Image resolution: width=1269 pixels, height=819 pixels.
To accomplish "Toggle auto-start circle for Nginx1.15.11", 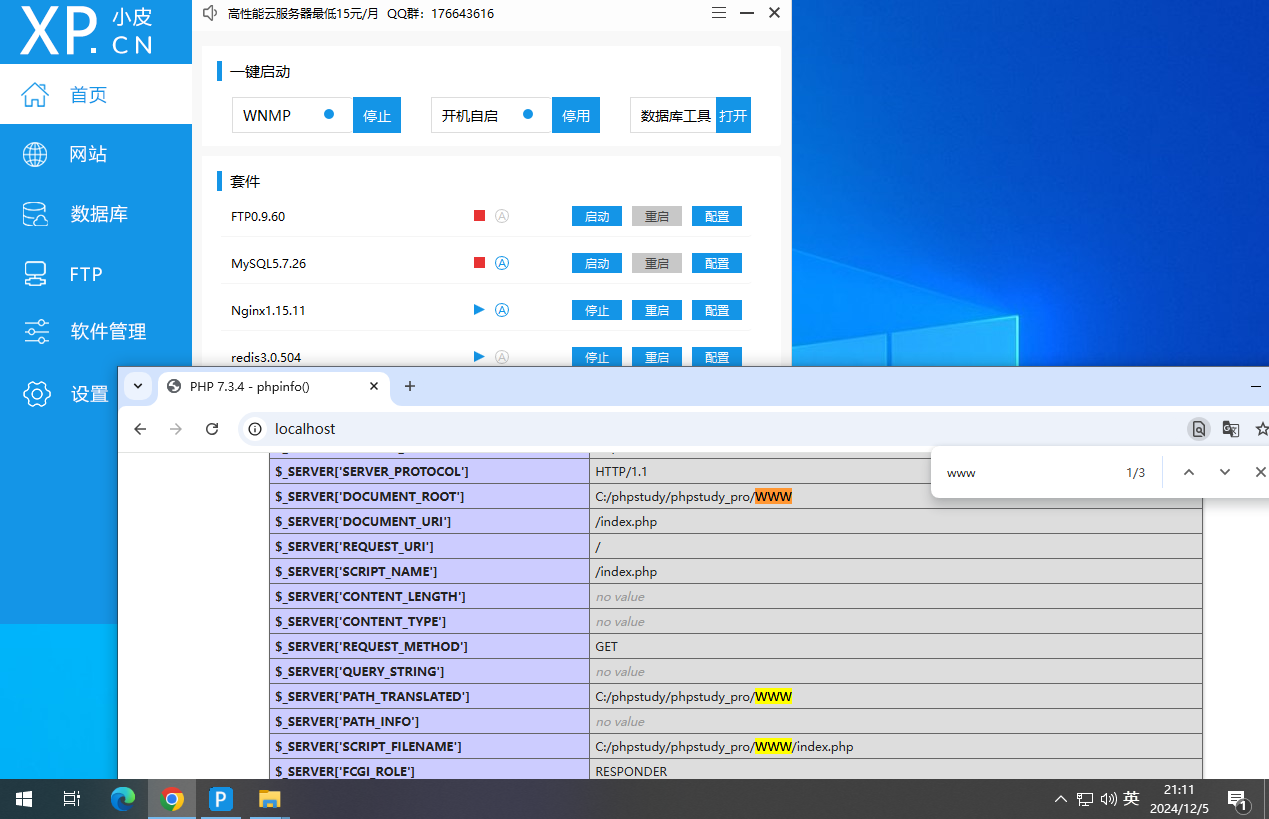I will (503, 310).
